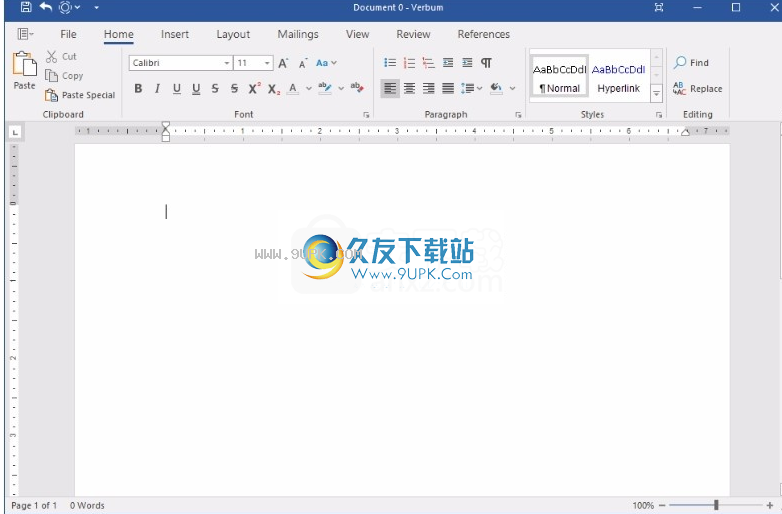Click the Save icon in title bar
The width and height of the screenshot is (782, 514).
[x=26, y=7]
